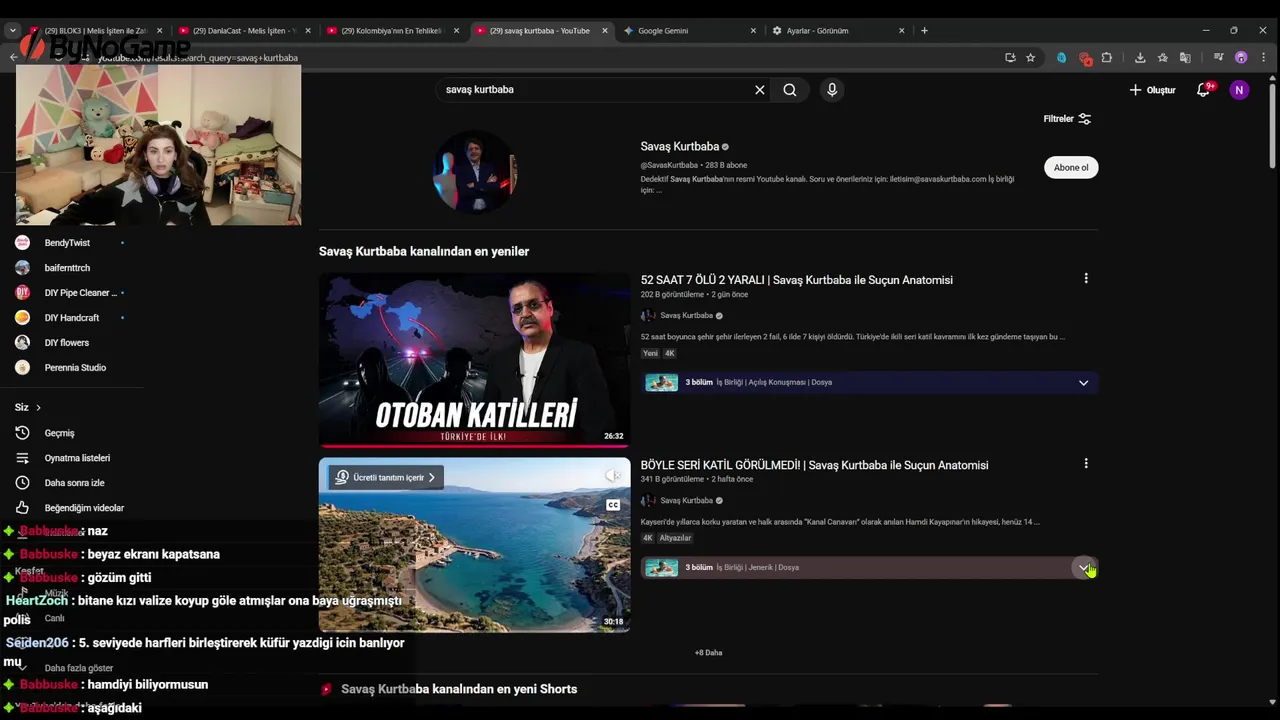The height and width of the screenshot is (720, 1280).
Task: Open the Filtreler filter options
Action: (x=1067, y=119)
